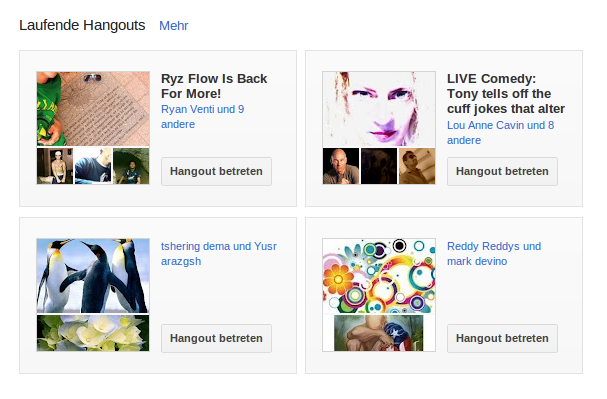607x399 pixels.
Task: Join the LIVE Comedy hangout
Action: pos(502,171)
